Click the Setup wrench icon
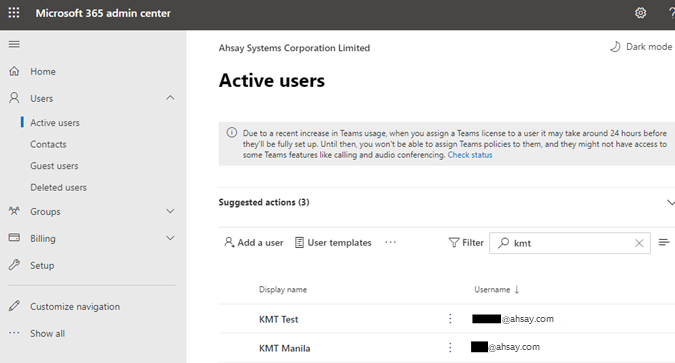 [x=14, y=265]
